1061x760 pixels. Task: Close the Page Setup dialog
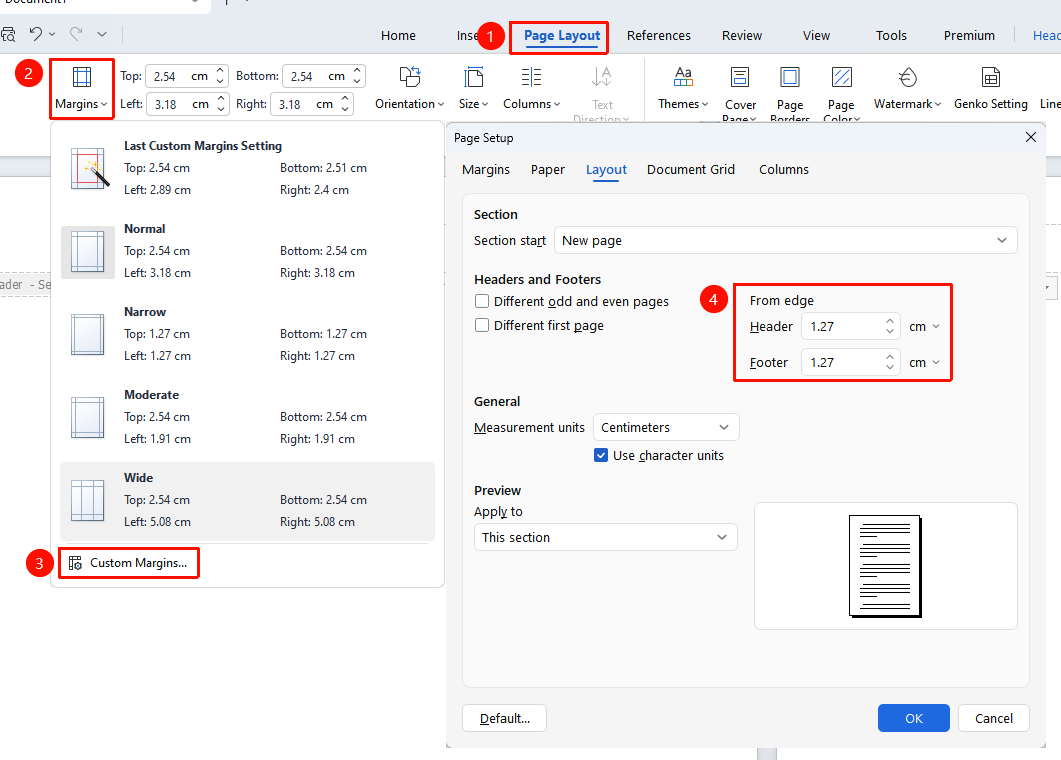point(1031,137)
